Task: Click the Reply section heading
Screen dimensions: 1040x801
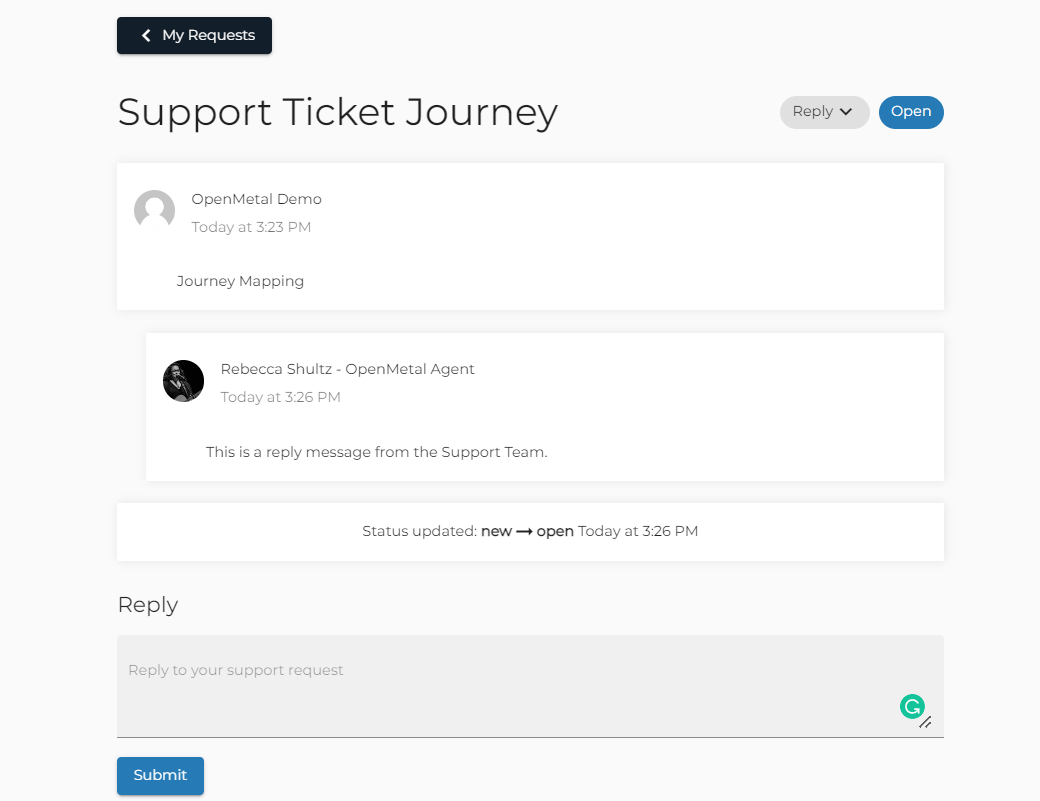Action: point(148,605)
